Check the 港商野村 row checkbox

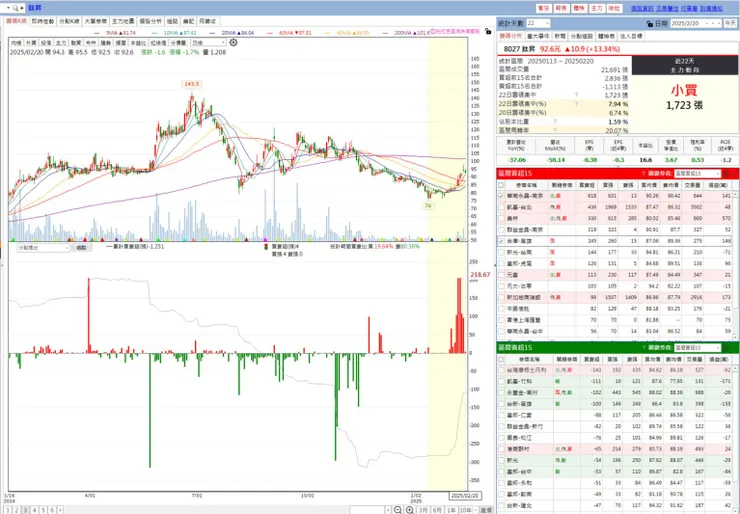pyautogui.click(x=501, y=449)
